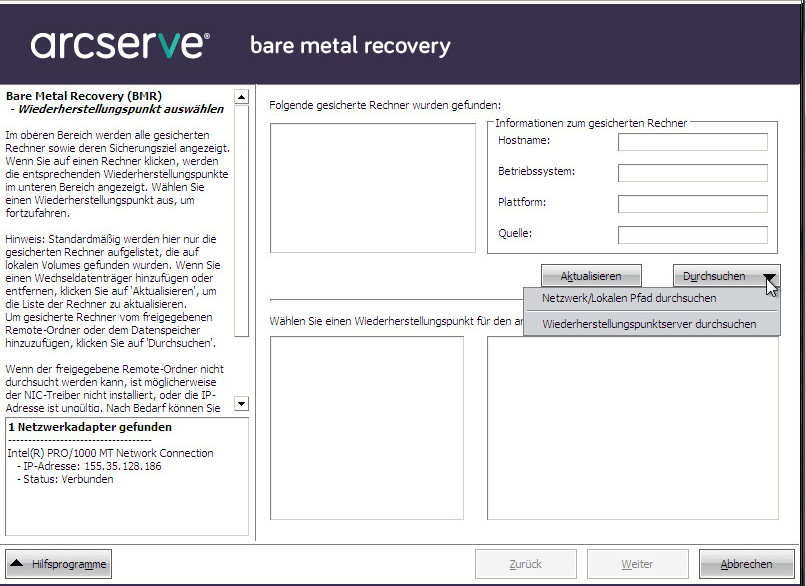Click 'Informationen zum gesicherten Rechner' group label

click(x=591, y=123)
